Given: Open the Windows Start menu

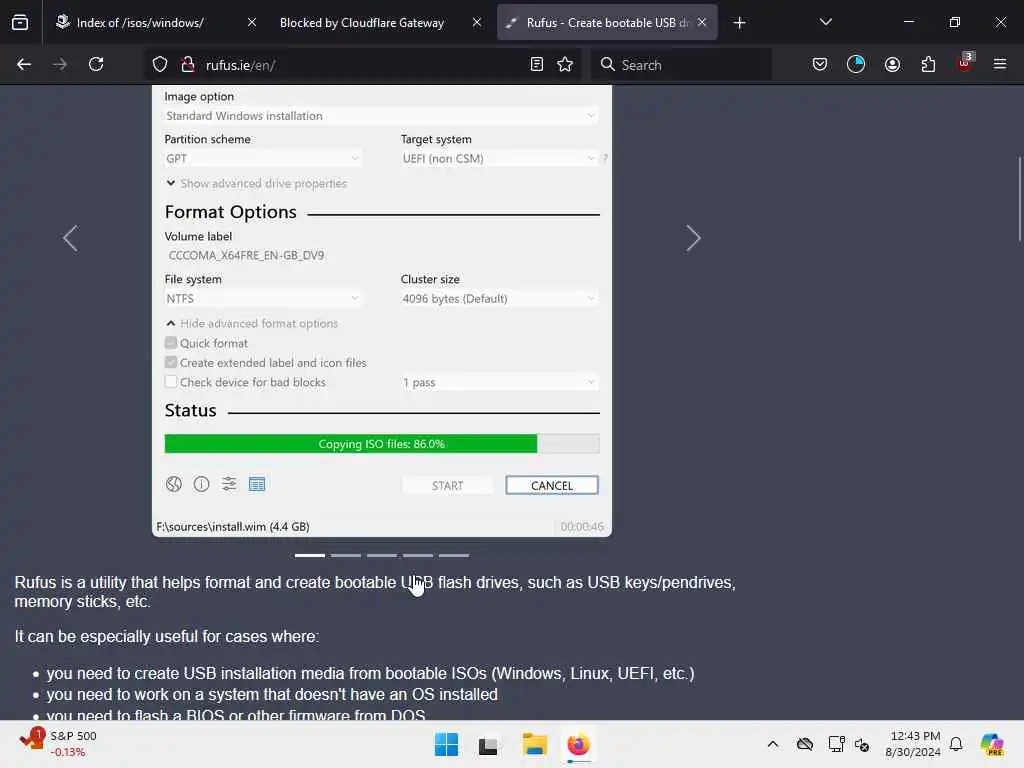Looking at the screenshot, I should [447, 744].
